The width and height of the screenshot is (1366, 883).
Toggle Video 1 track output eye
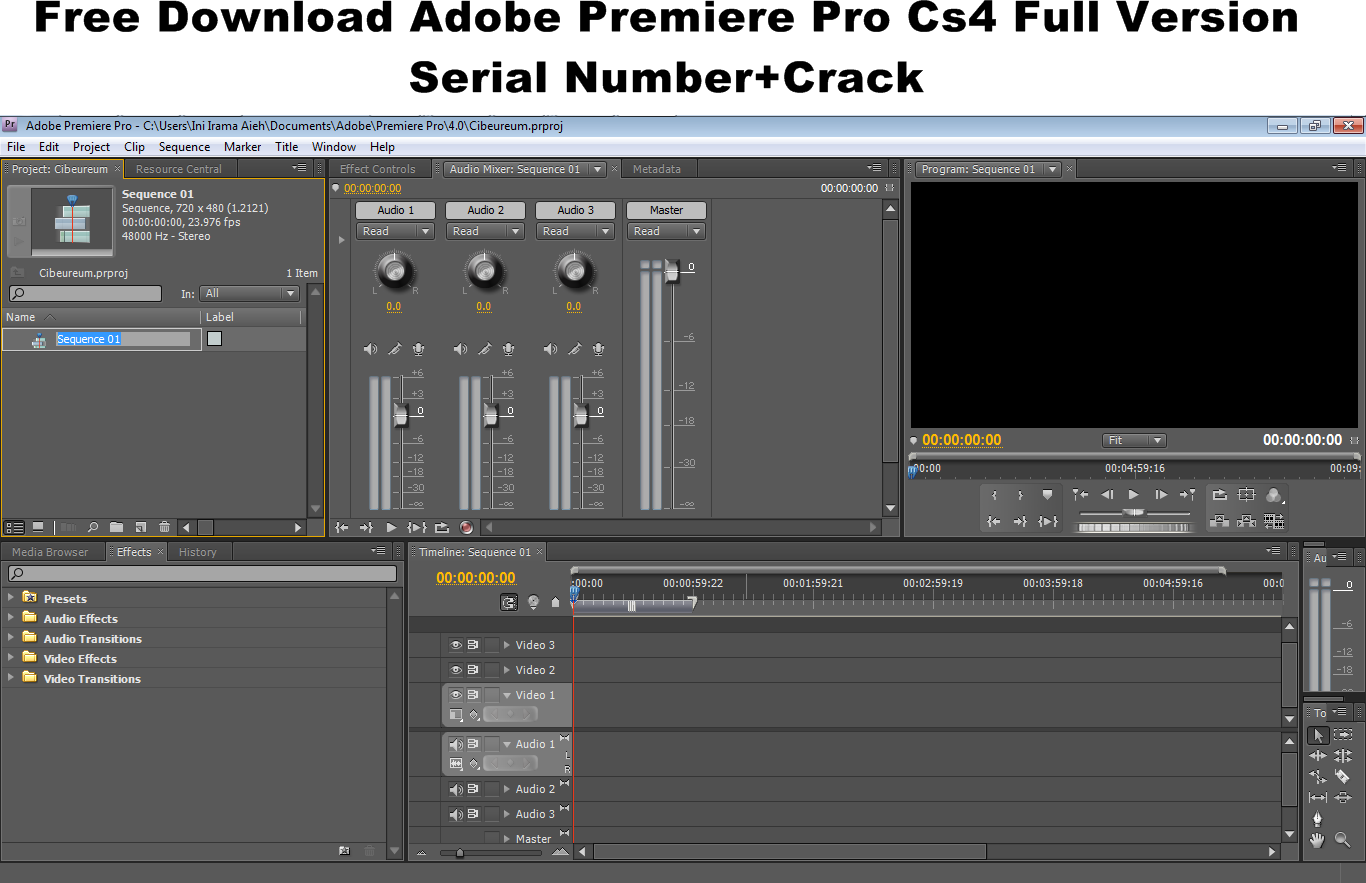456,695
